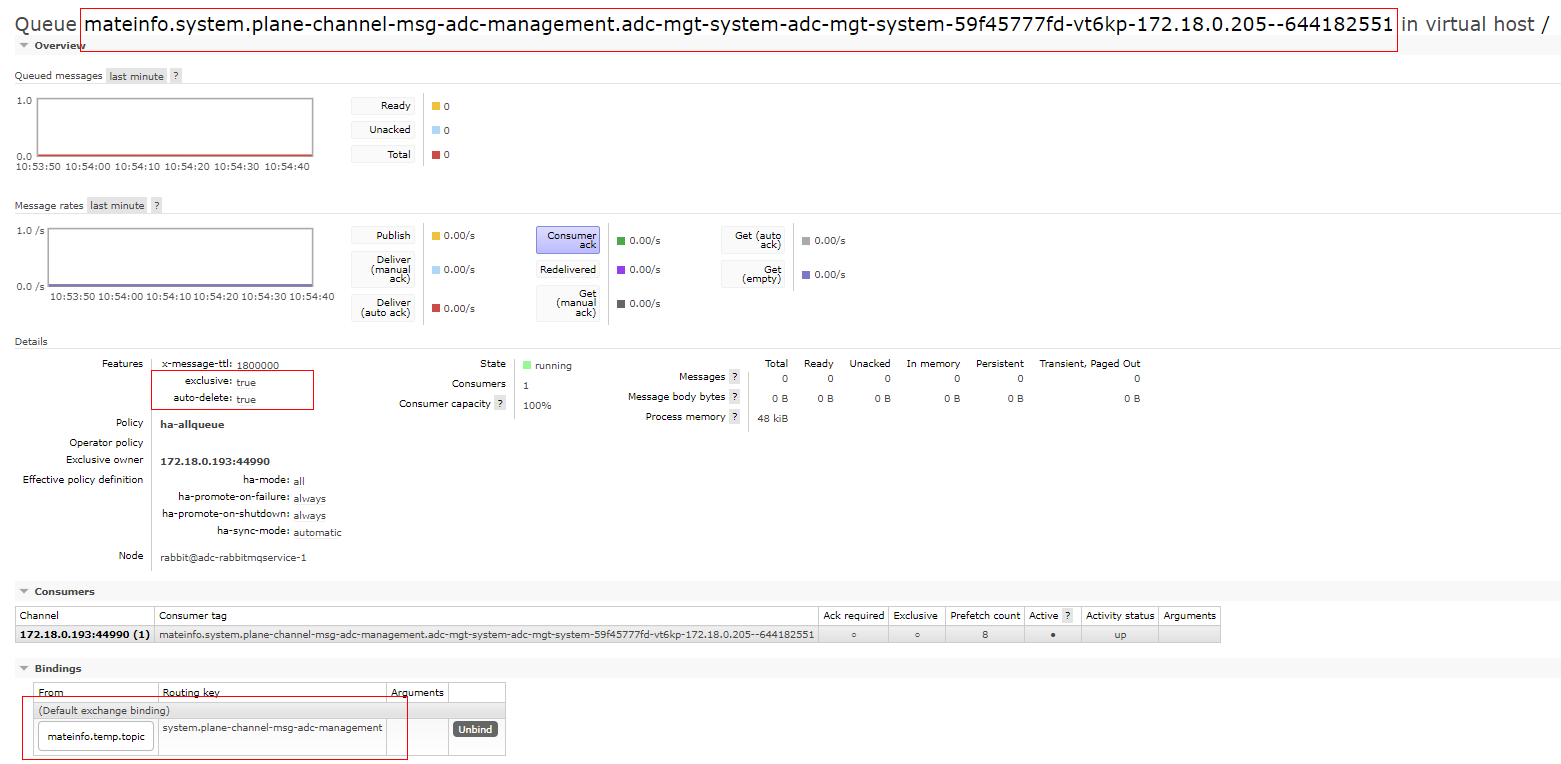Open the ha-allqueue policy
This screenshot has height=764, width=1561.
192,424
